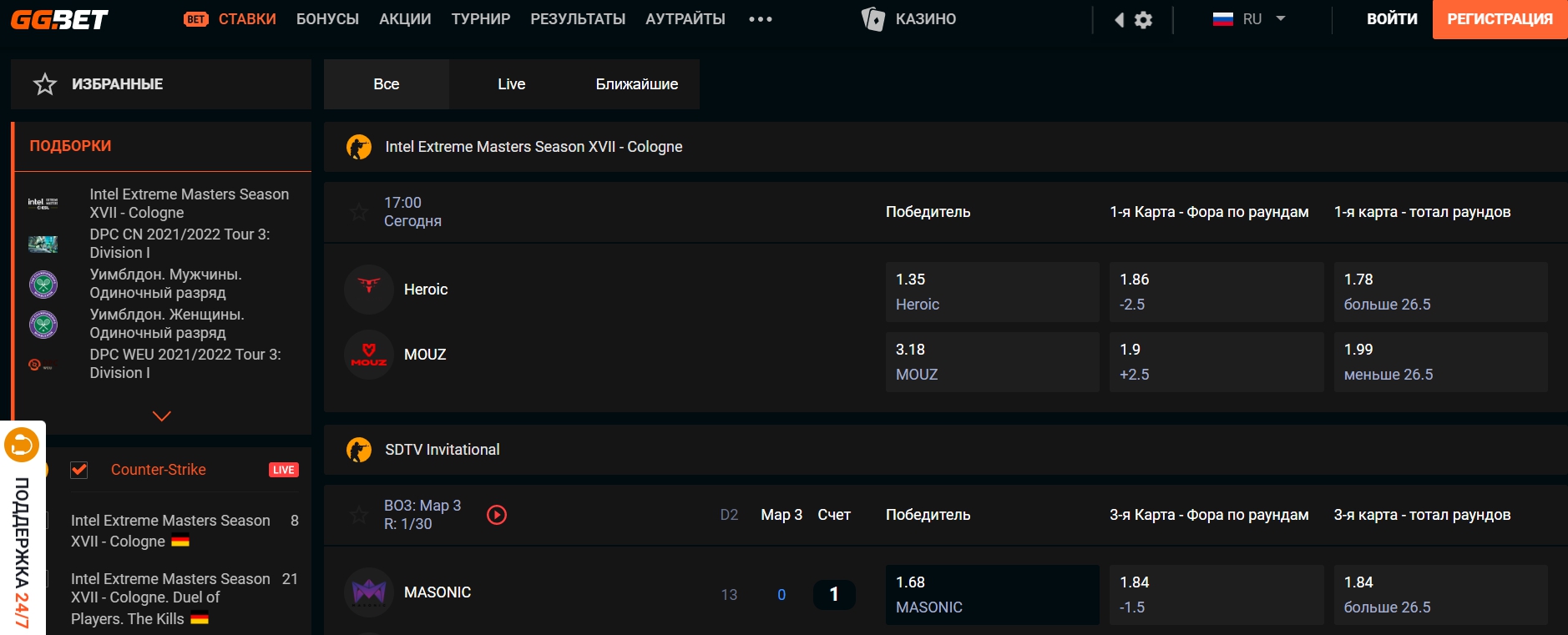Screen dimensions: 1568x635
Task: Open the support 24/7 chat icon
Action: [x=22, y=445]
